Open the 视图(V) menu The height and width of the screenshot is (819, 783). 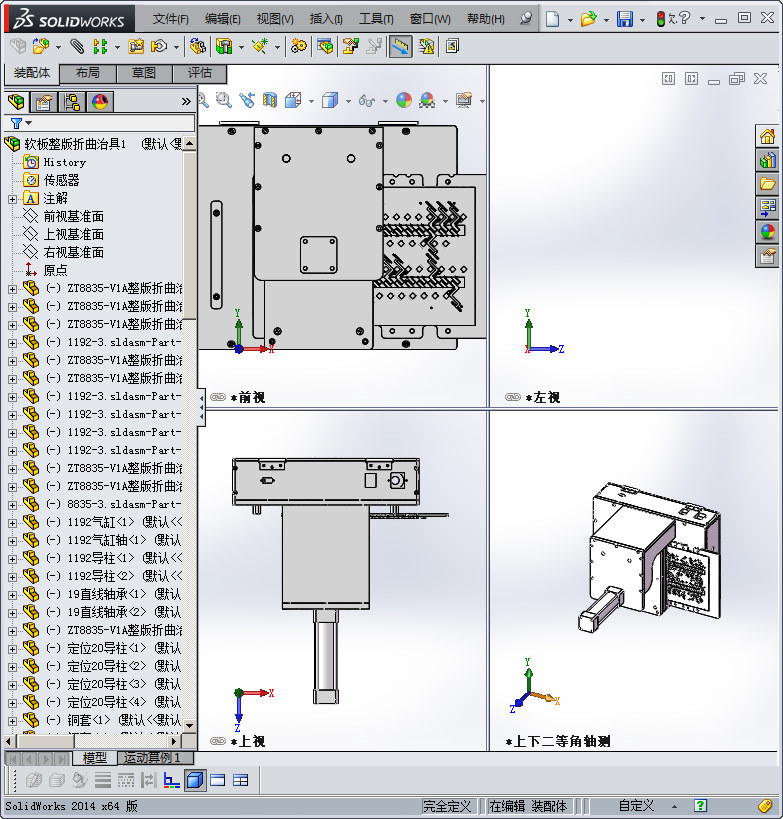click(275, 19)
